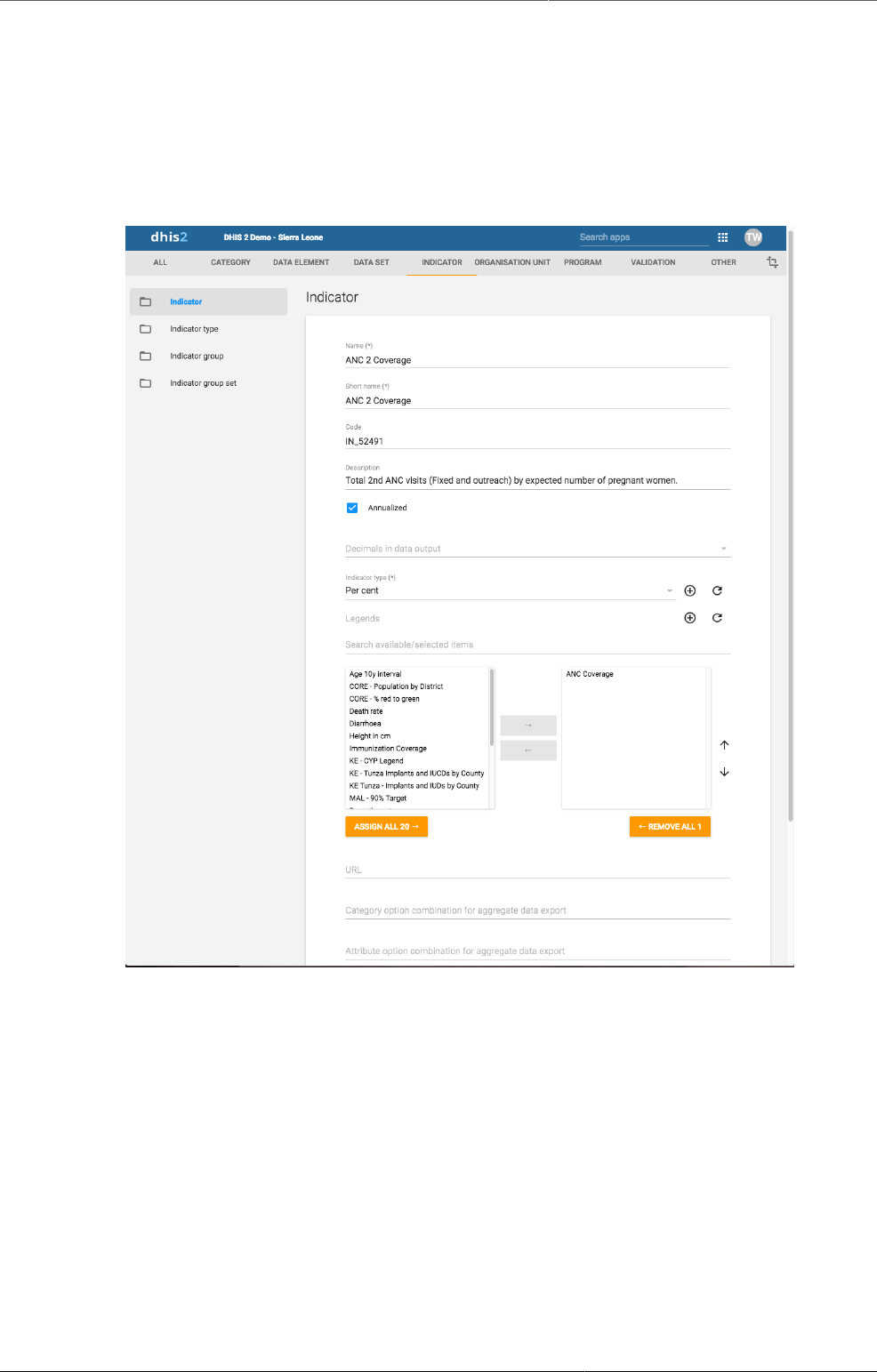This screenshot has height=1372, width=877.
Task: Click the Indicator group folder icon
Action: tap(146, 356)
